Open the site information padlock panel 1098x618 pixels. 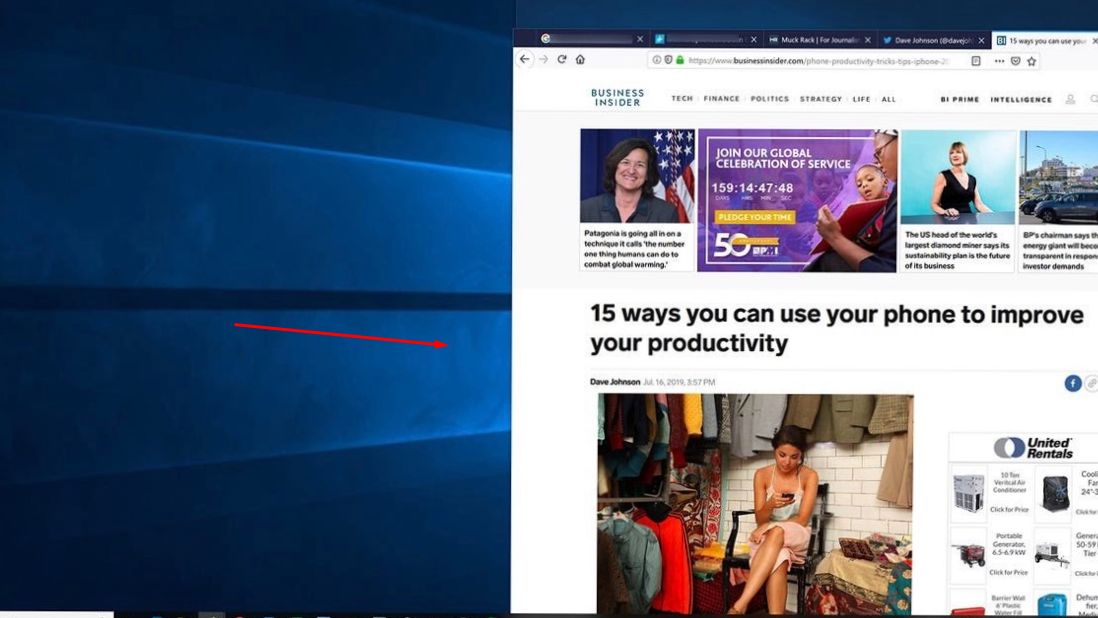[x=678, y=59]
